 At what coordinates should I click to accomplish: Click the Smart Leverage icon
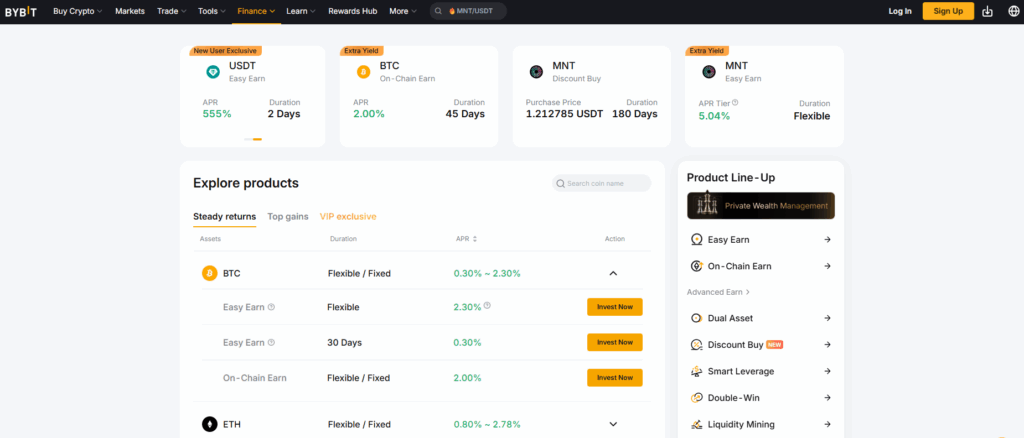(697, 371)
